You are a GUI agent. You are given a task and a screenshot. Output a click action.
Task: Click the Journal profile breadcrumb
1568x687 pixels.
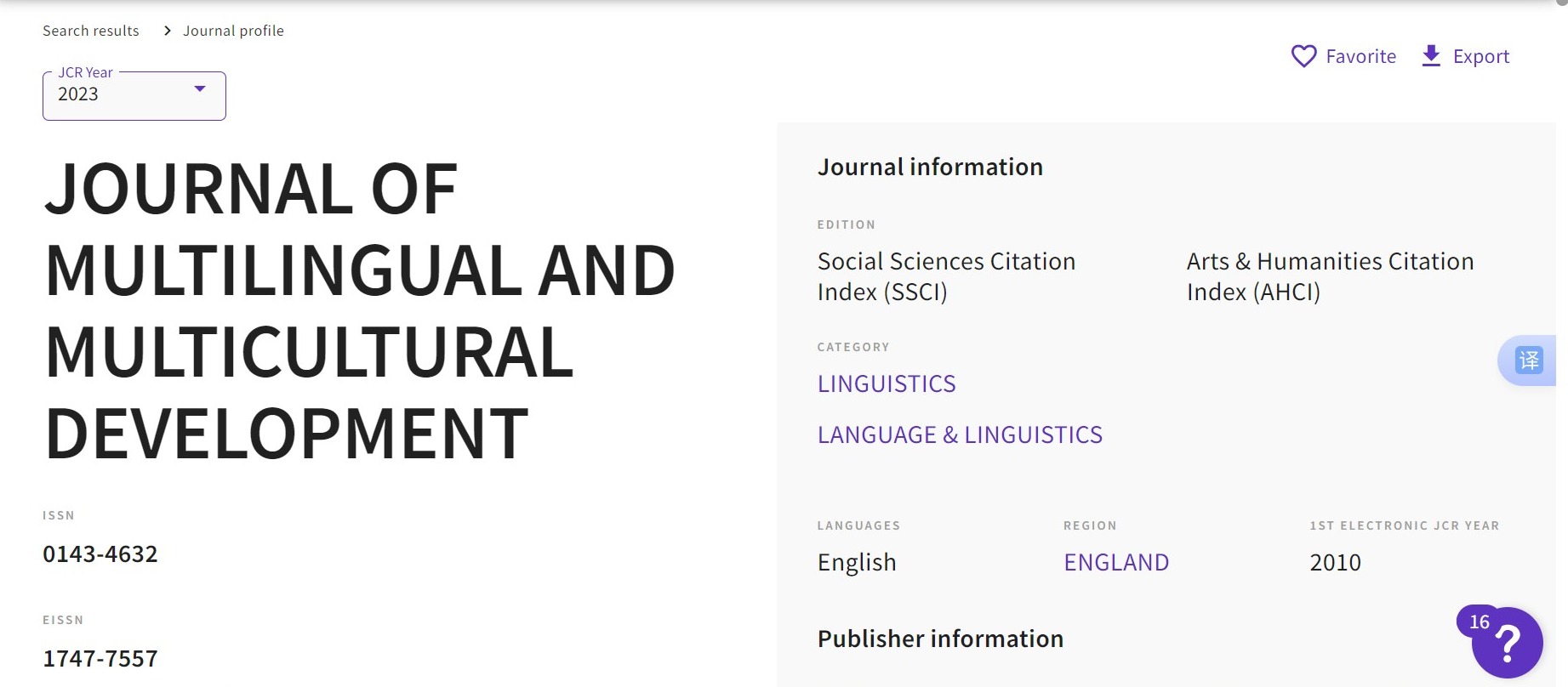pos(233,31)
